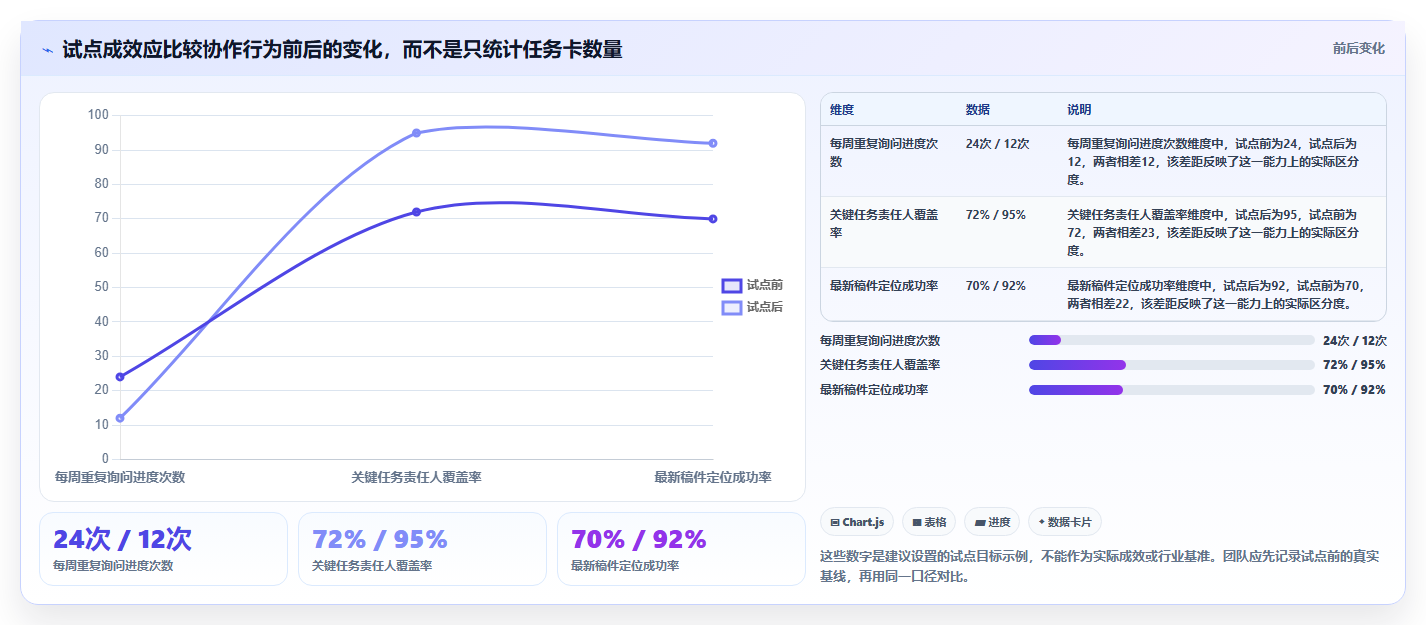1426x625 pixels.
Task: Click table cell 24次 / 12次
Action: (x=997, y=144)
